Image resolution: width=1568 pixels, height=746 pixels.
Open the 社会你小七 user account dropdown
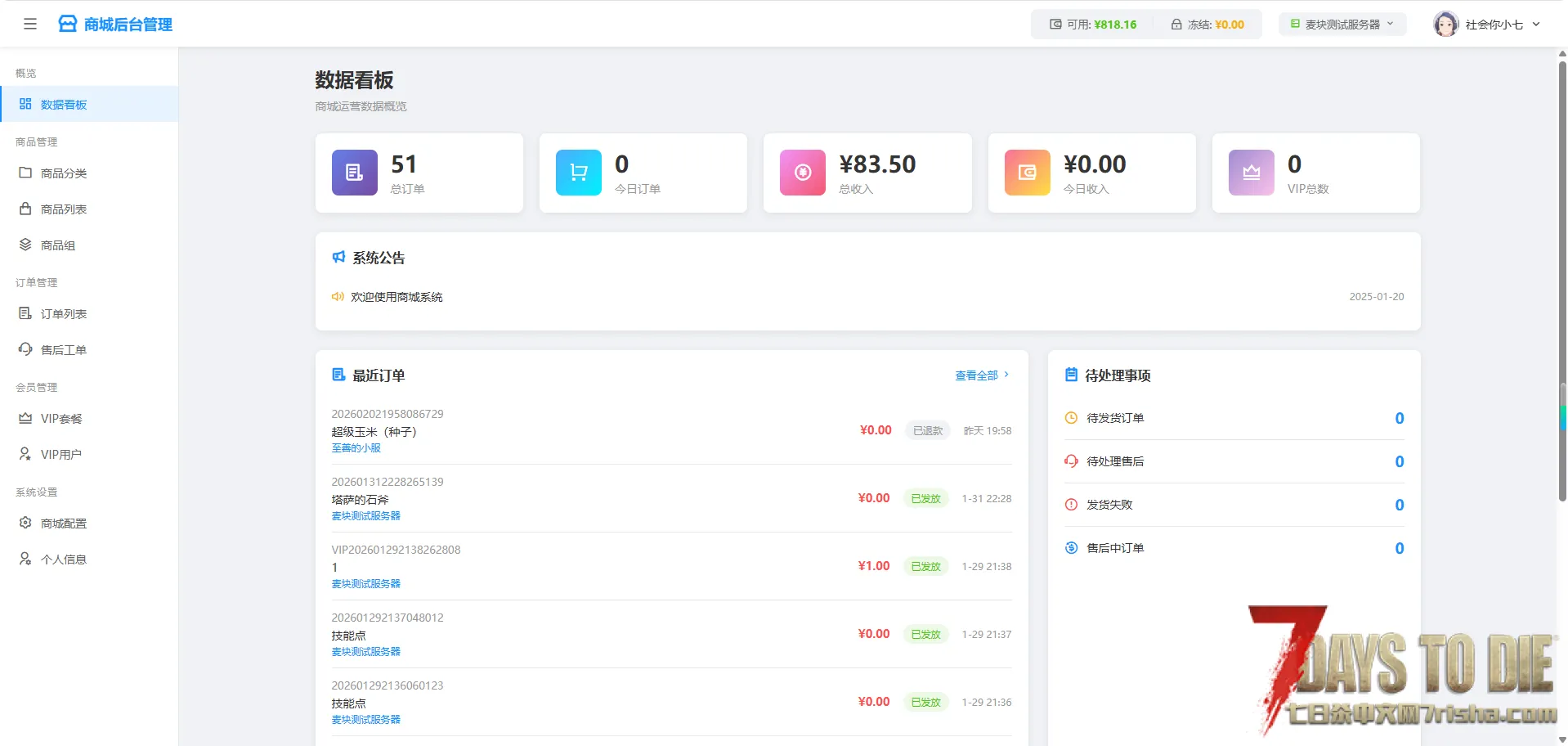1502,25
